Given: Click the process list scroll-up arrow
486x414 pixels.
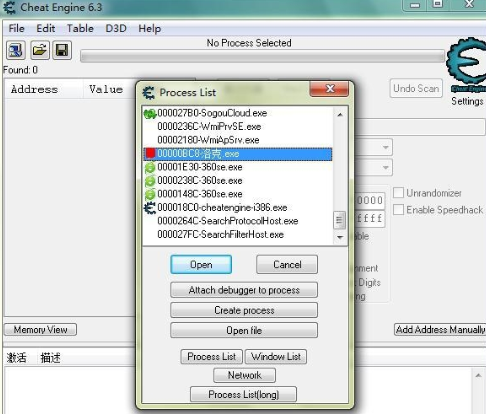Looking at the screenshot, I should pyautogui.click(x=340, y=115).
